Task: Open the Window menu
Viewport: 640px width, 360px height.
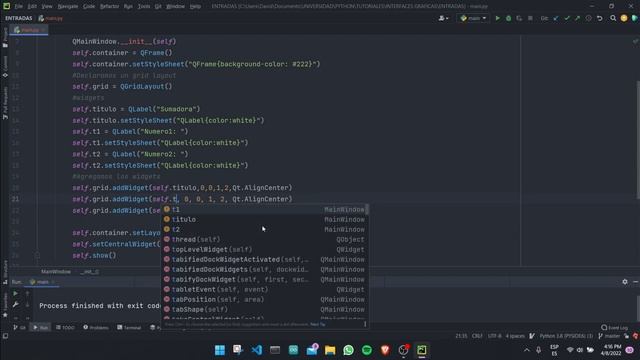Action: point(176,7)
